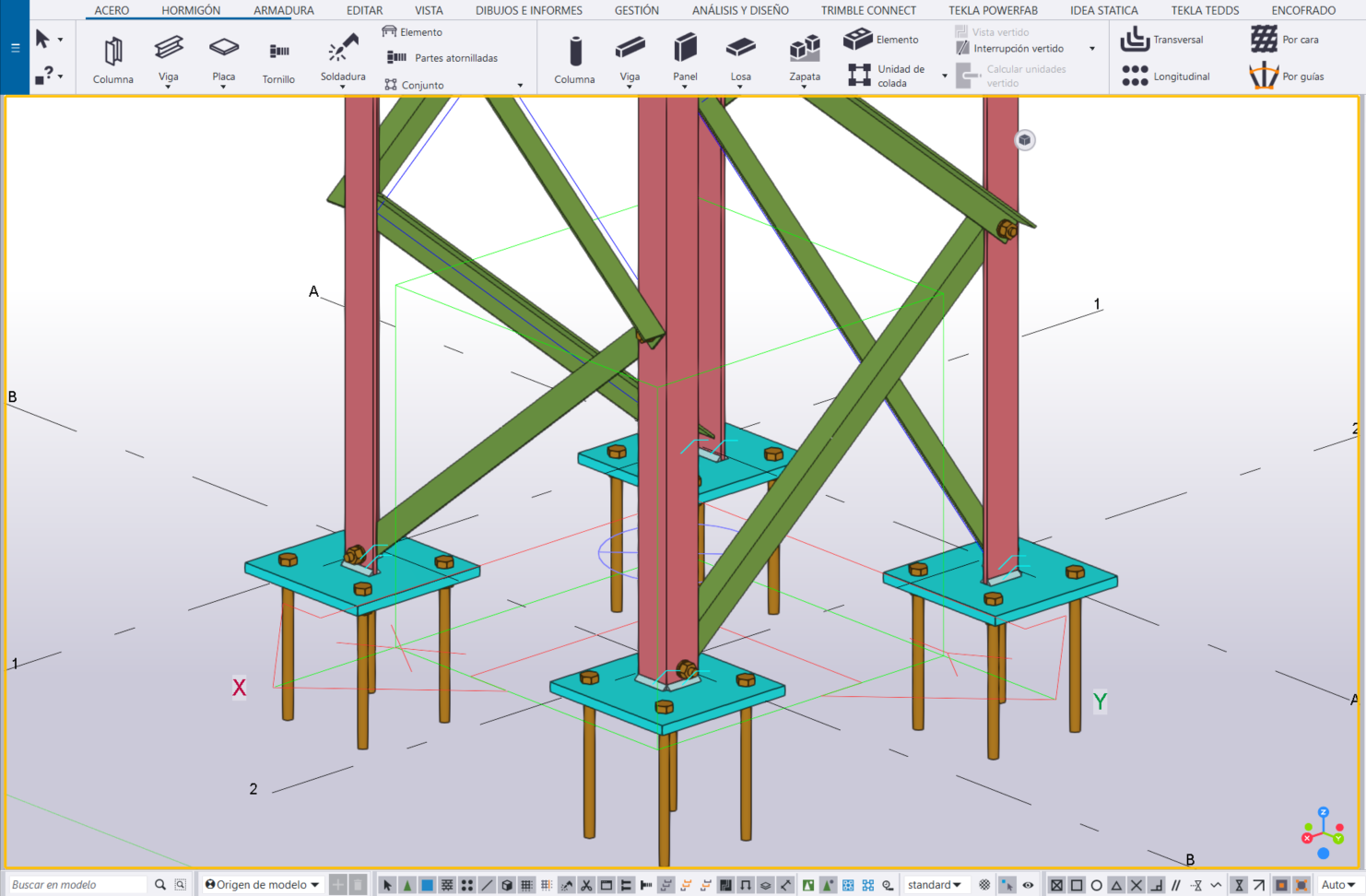
Task: Click Interrupción vertido button
Action: click(1009, 49)
